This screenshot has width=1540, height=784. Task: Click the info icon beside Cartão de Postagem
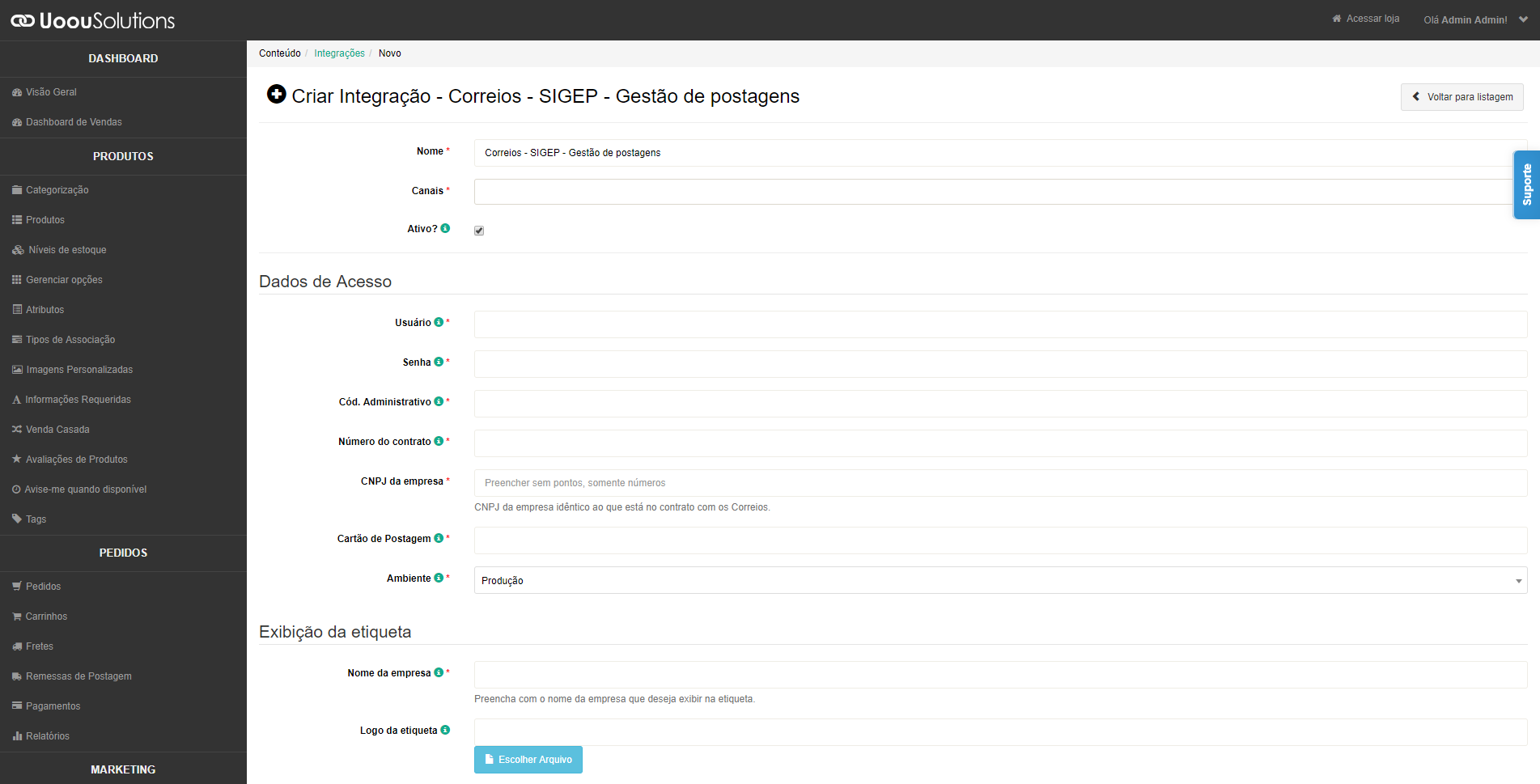[439, 538]
